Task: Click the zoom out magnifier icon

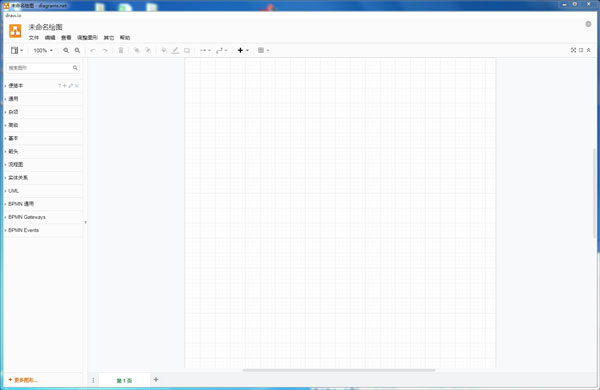Action: tap(77, 50)
